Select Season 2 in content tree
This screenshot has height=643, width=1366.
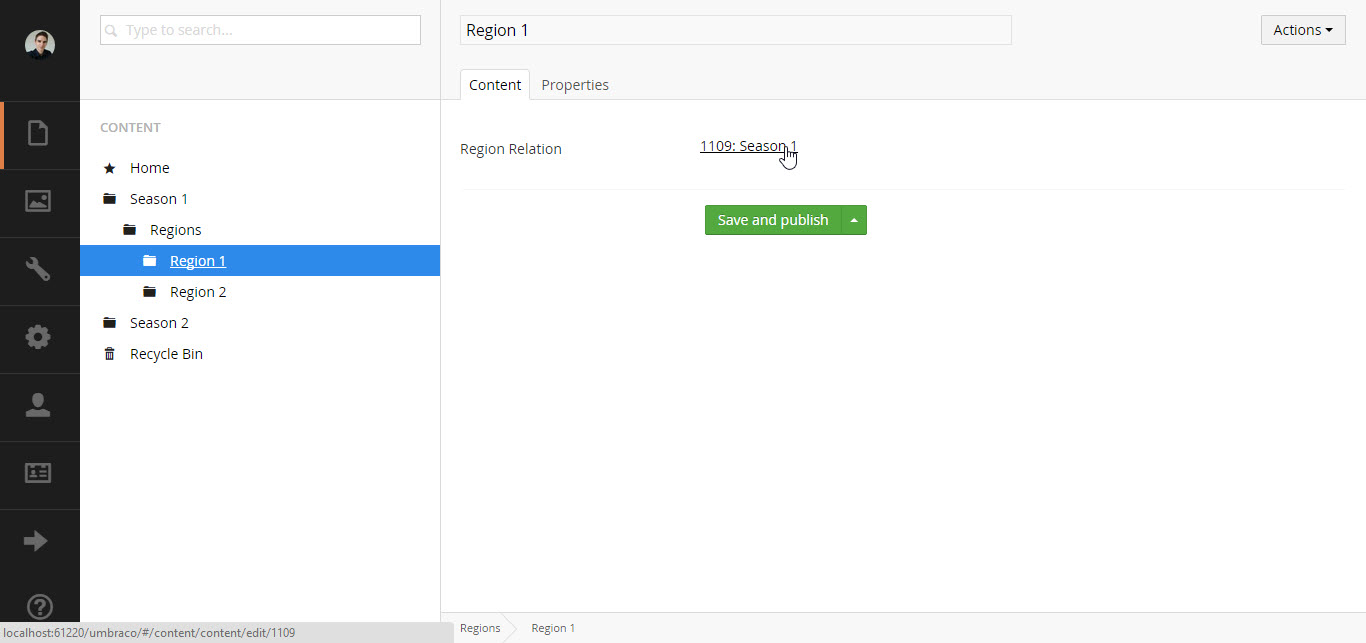point(159,323)
